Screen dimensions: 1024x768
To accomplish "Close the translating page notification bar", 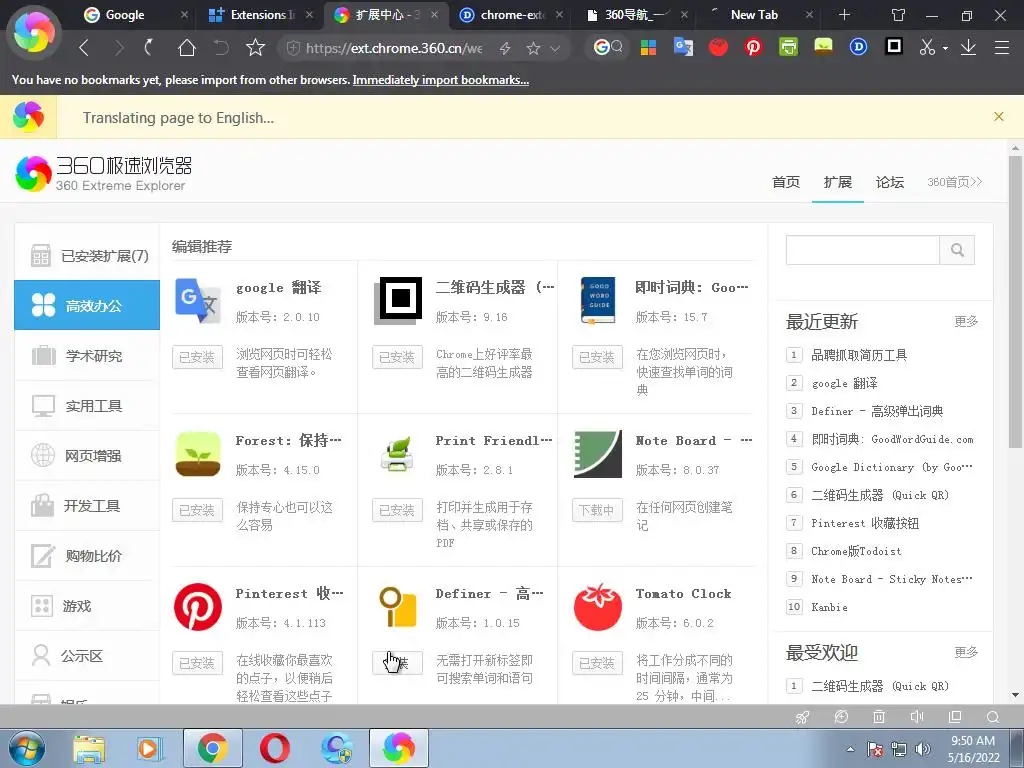I will 999,117.
